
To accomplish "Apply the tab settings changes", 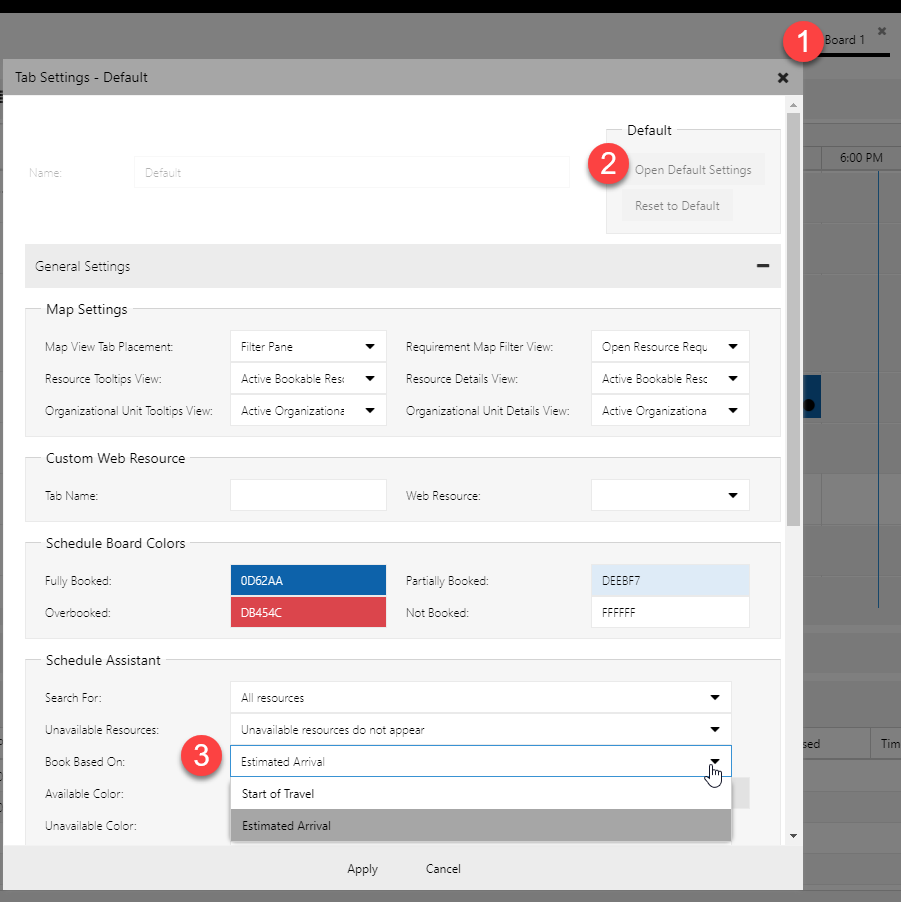I will click(x=362, y=869).
